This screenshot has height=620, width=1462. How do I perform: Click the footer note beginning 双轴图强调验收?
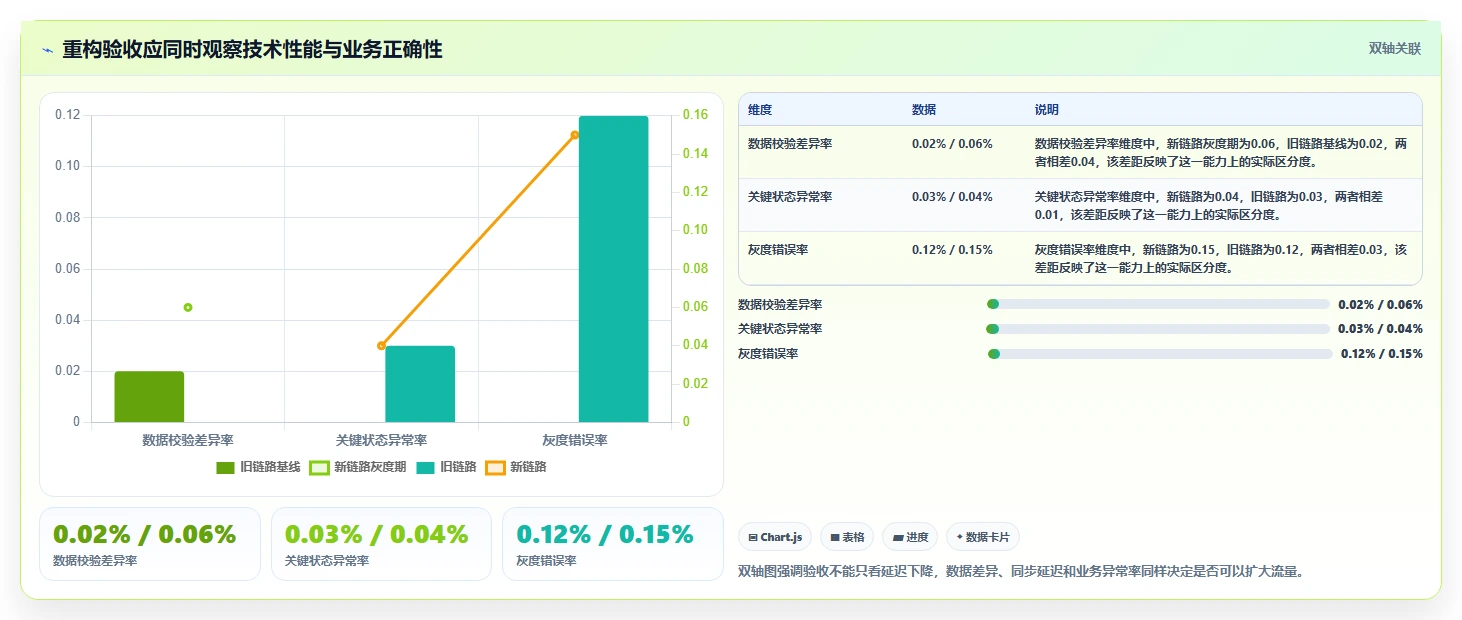(1021, 572)
